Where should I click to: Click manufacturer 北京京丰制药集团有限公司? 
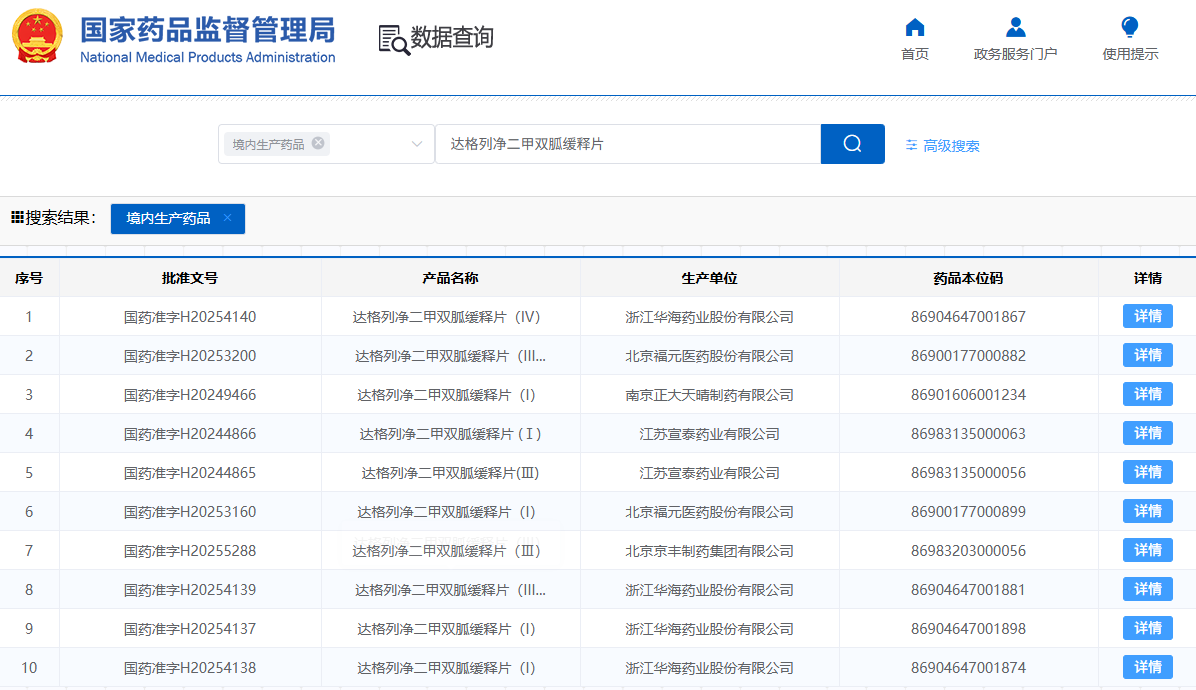point(709,551)
